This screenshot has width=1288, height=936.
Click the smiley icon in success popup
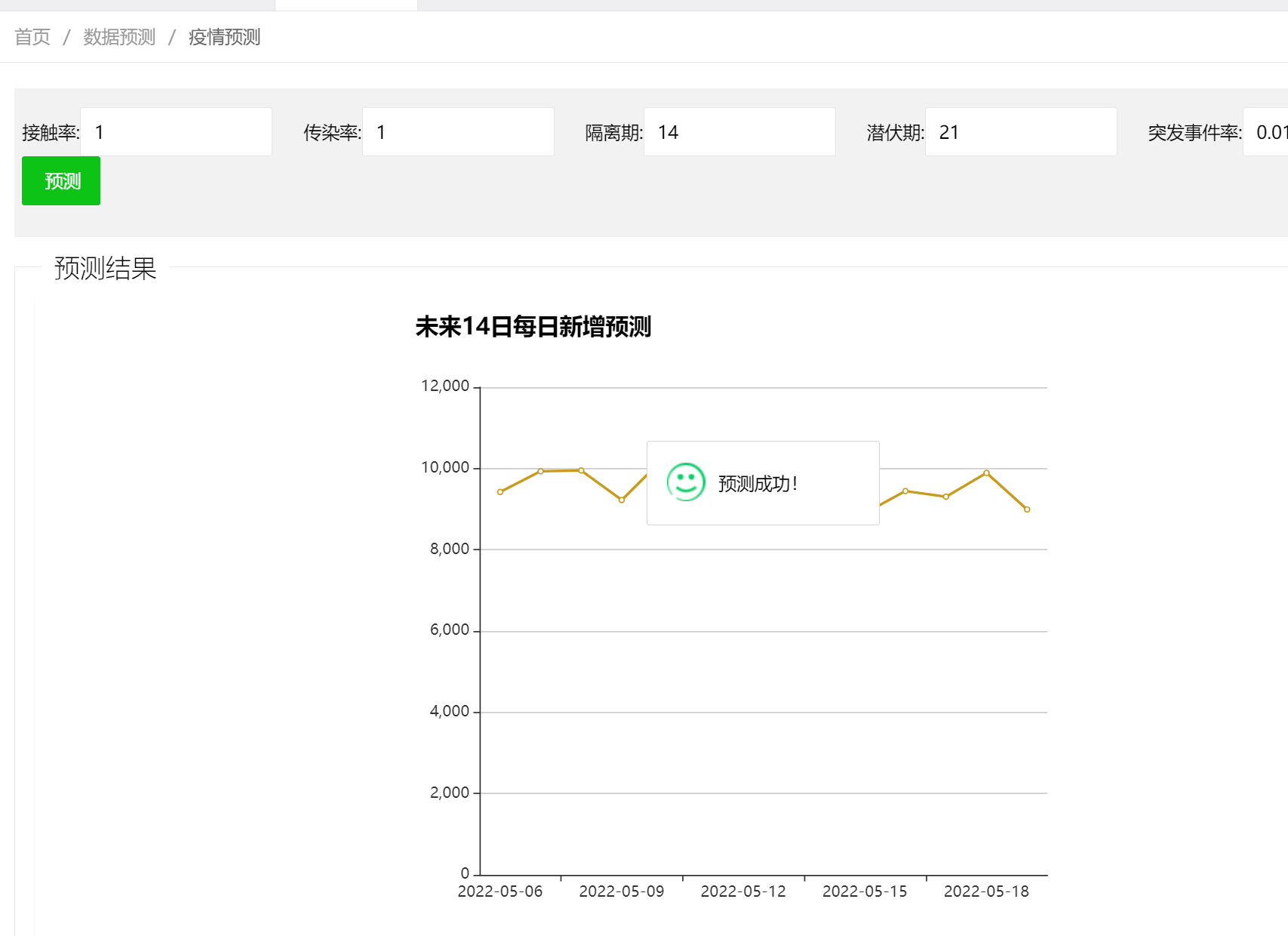pyautogui.click(x=686, y=482)
